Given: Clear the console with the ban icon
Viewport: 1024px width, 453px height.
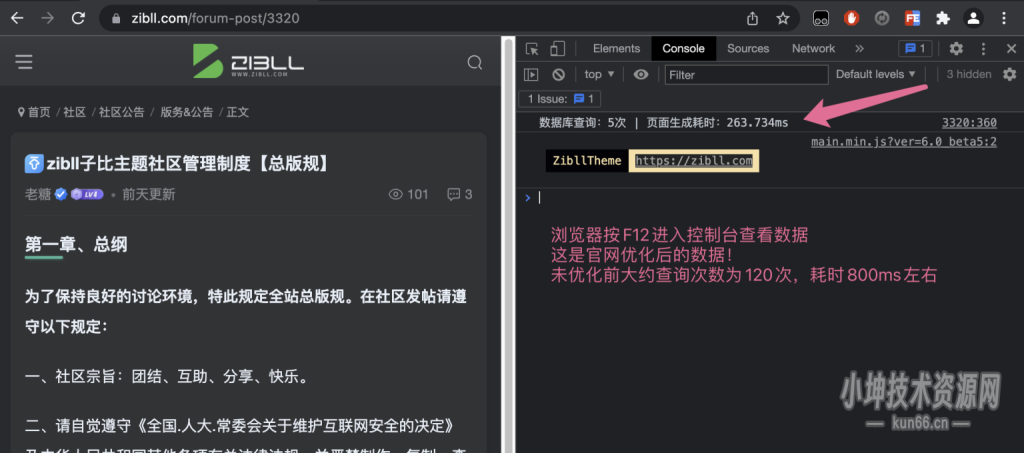Looking at the screenshot, I should coord(558,74).
